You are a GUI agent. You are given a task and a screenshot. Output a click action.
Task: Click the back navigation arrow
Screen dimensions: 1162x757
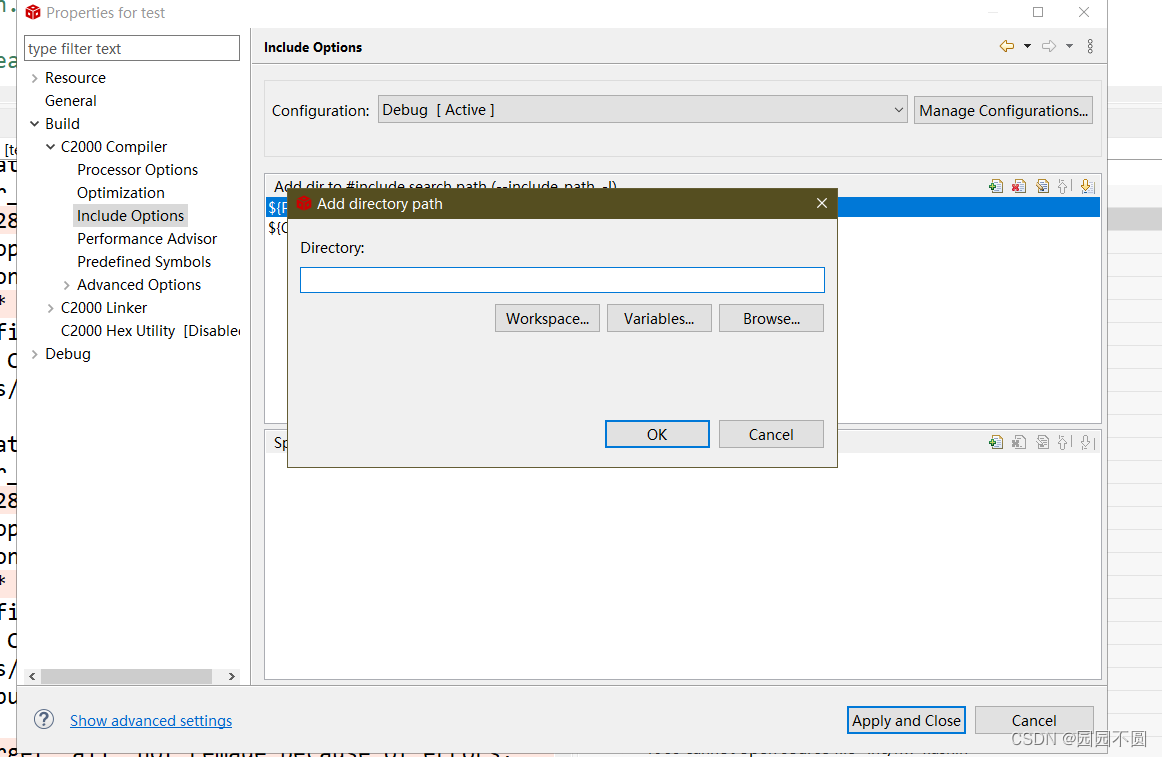1005,46
